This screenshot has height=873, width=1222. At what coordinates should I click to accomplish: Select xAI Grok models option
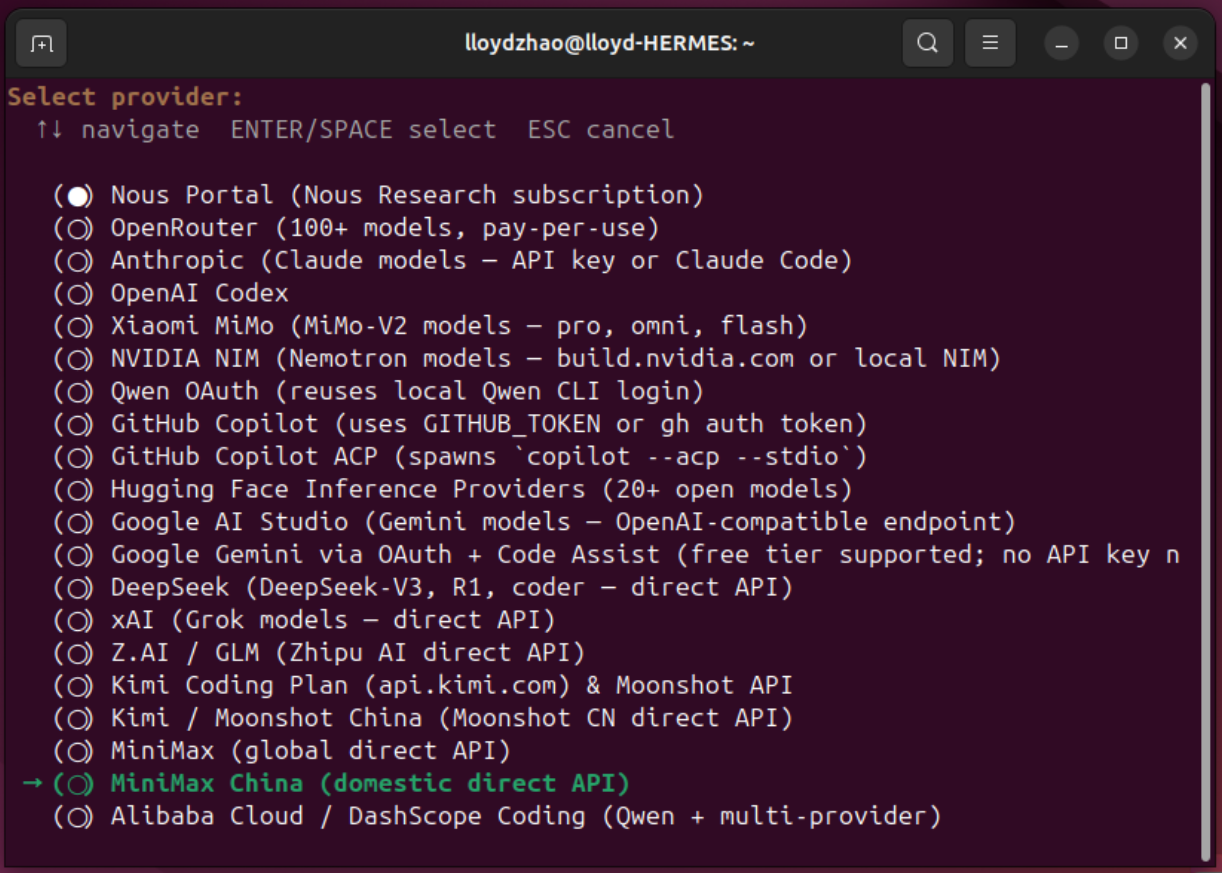click(74, 621)
